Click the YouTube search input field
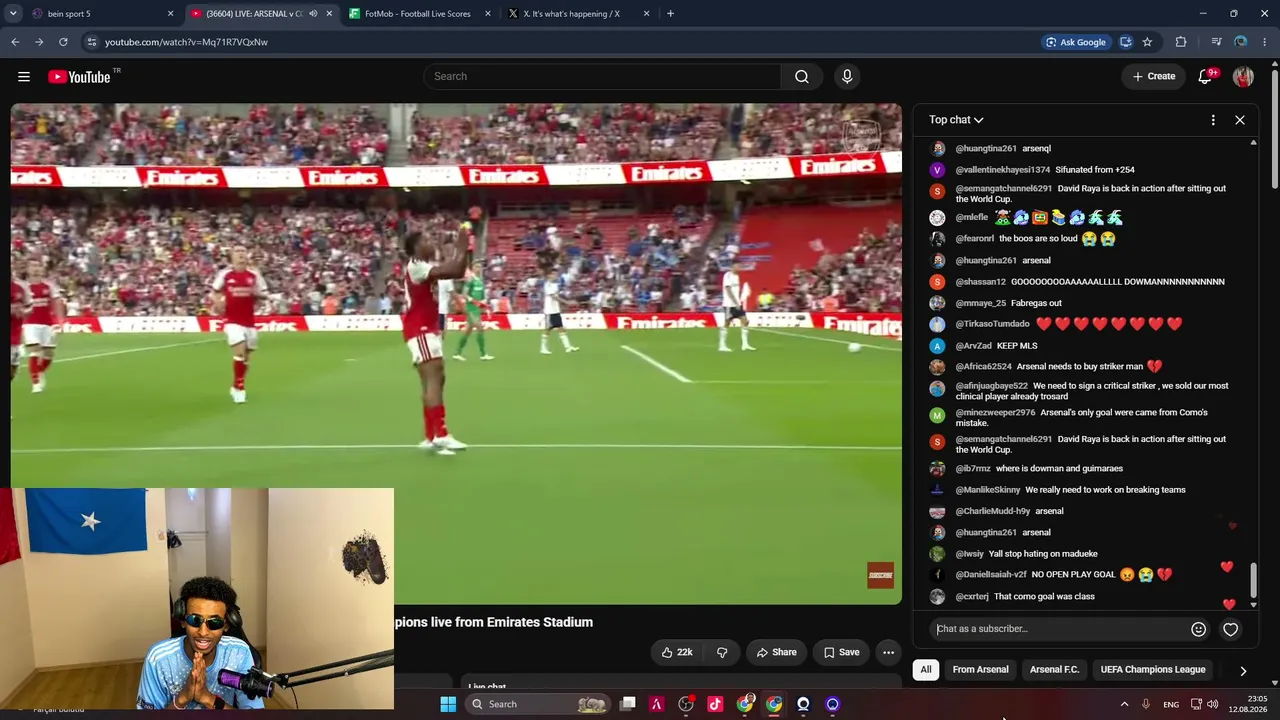The width and height of the screenshot is (1280, 720). pyautogui.click(x=602, y=76)
